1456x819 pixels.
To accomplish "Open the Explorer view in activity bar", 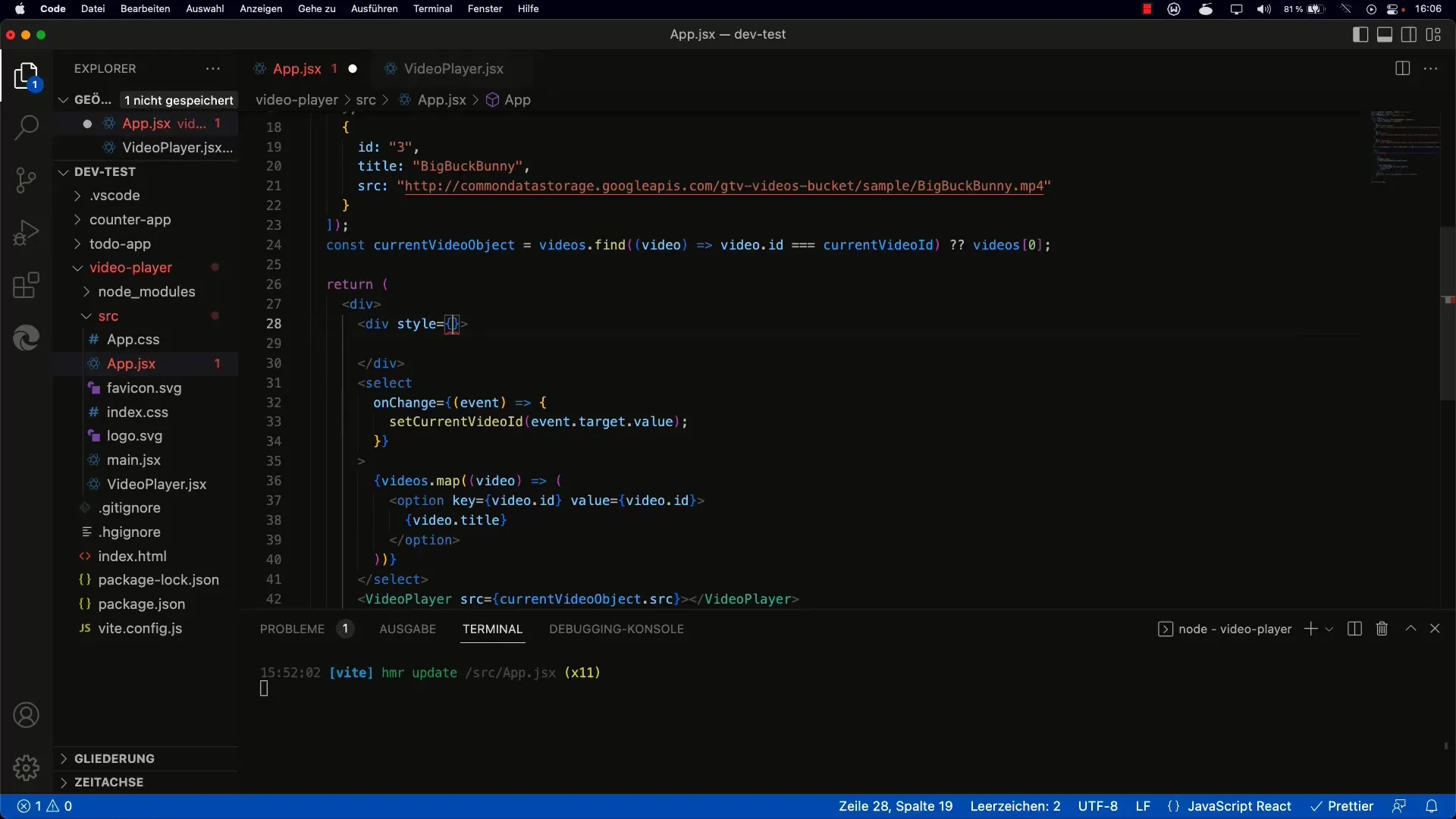I will (x=26, y=77).
